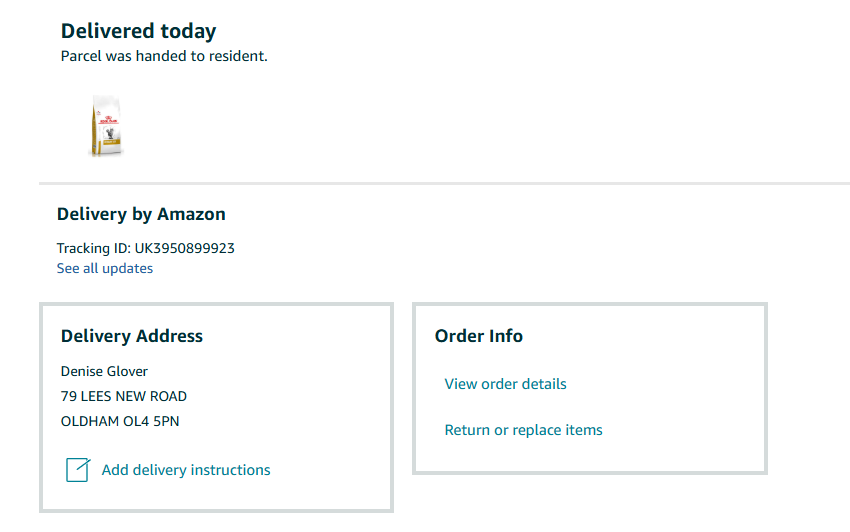Click Add delivery instructions link text
This screenshot has height=532, width=850.
point(186,470)
